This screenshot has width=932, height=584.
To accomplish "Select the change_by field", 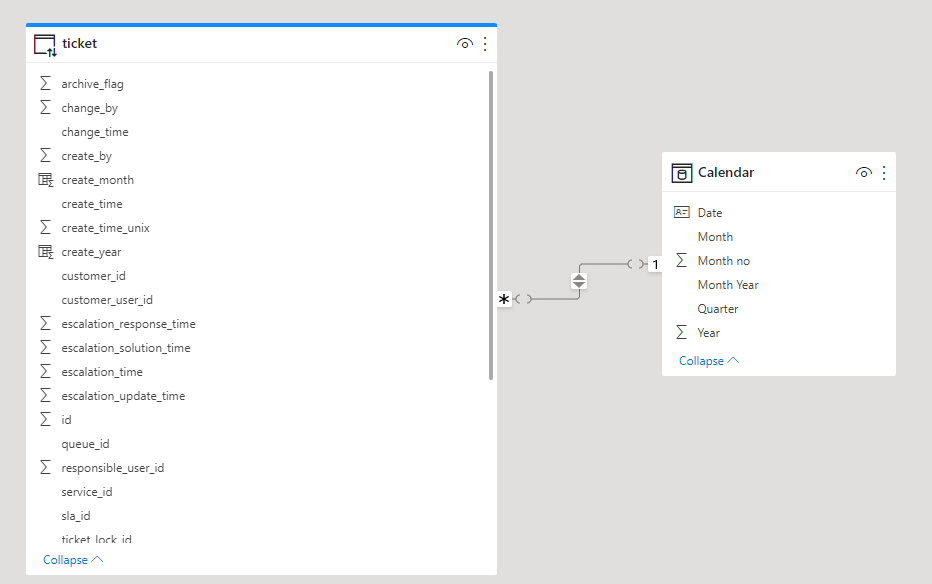I will tap(89, 108).
